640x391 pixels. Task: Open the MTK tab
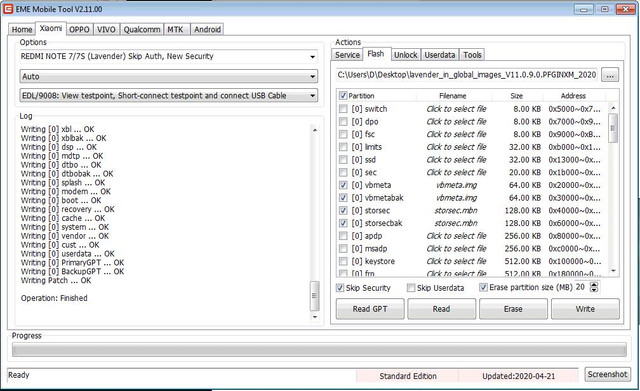pos(176,29)
